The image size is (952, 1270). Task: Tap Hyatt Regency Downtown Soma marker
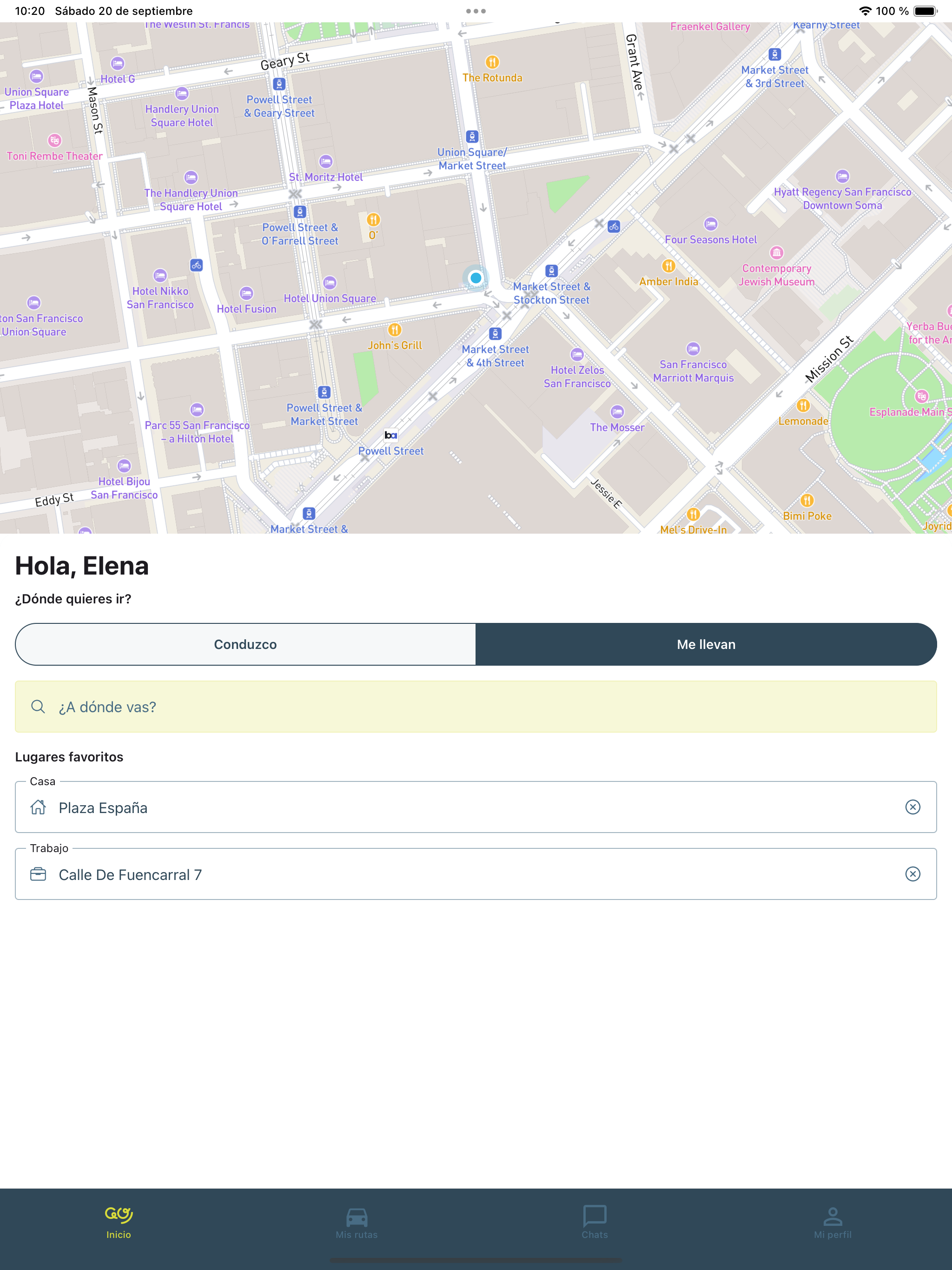click(842, 176)
